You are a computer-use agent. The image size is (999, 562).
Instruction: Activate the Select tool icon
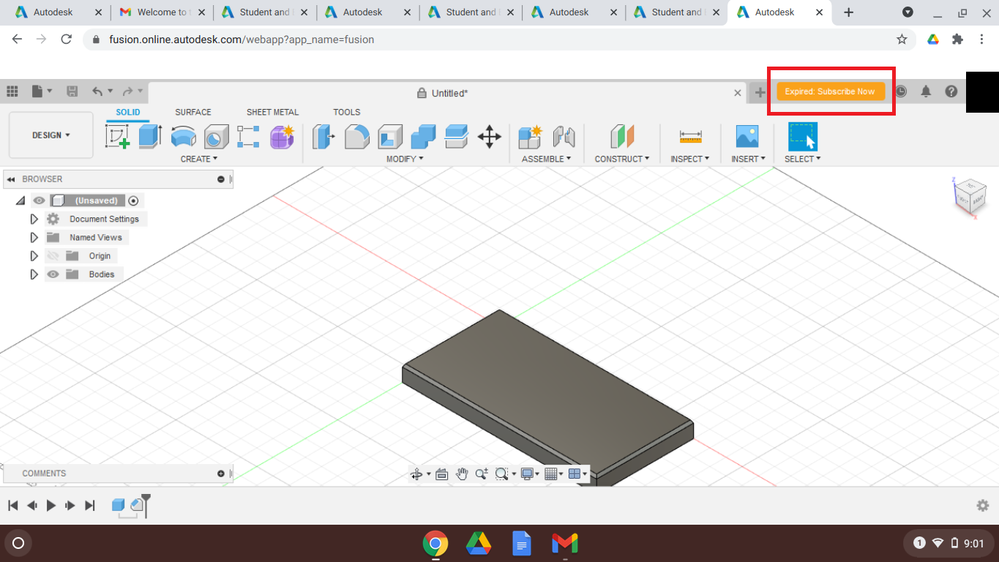pyautogui.click(x=802, y=136)
